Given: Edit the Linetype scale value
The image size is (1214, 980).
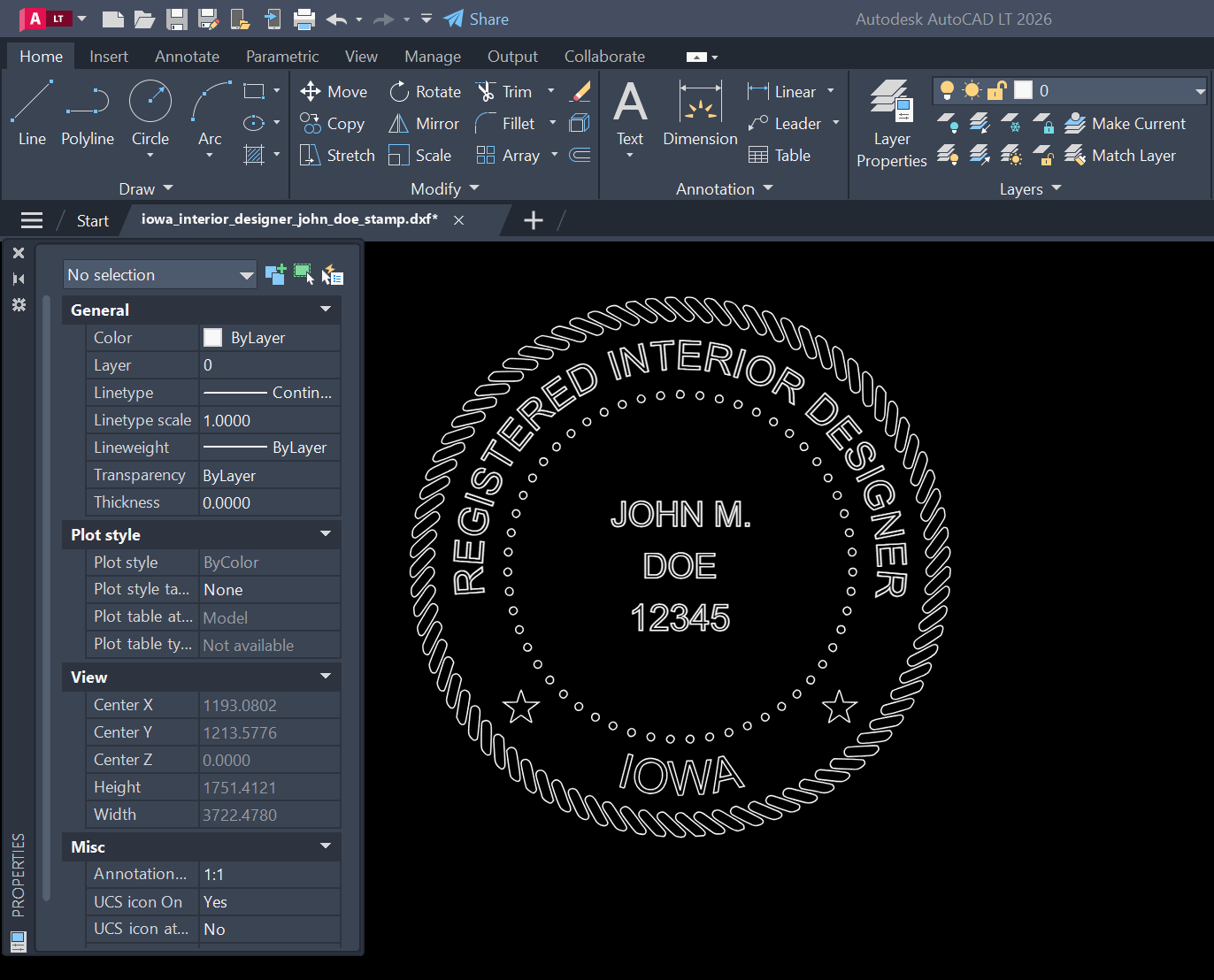Looking at the screenshot, I should pos(270,420).
